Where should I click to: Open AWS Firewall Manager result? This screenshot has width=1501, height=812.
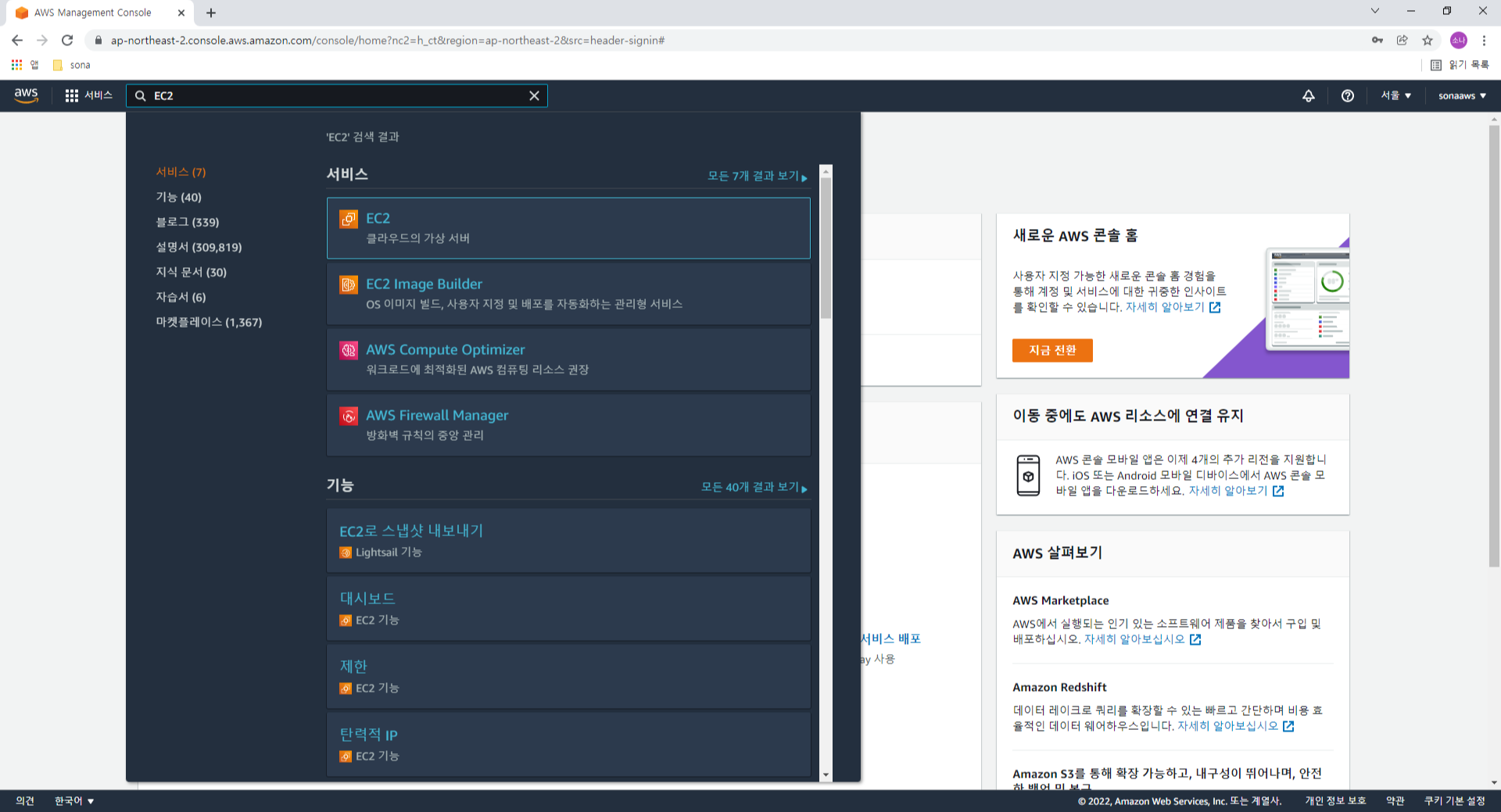[568, 425]
